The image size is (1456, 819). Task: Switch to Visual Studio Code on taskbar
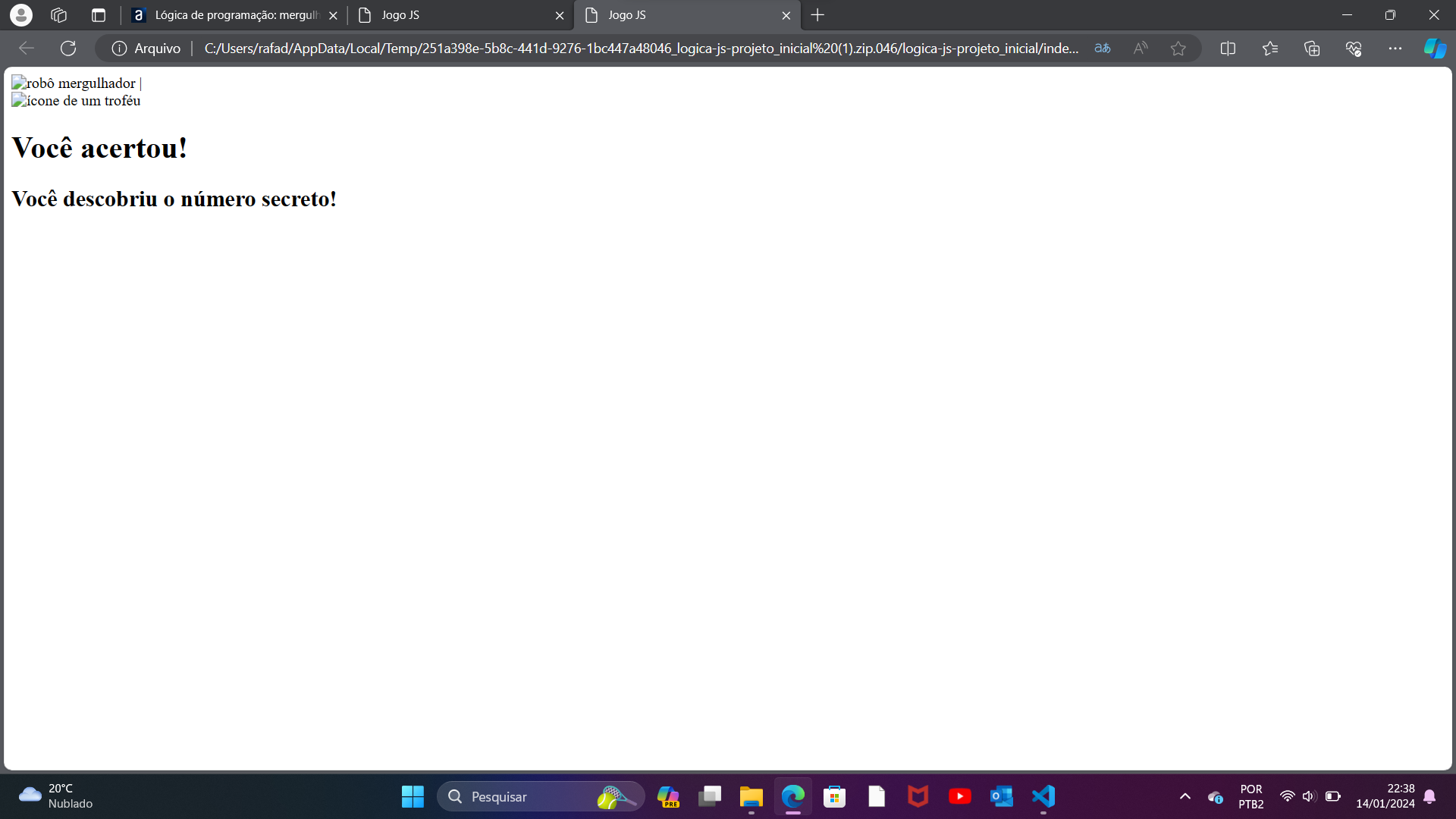tap(1043, 796)
